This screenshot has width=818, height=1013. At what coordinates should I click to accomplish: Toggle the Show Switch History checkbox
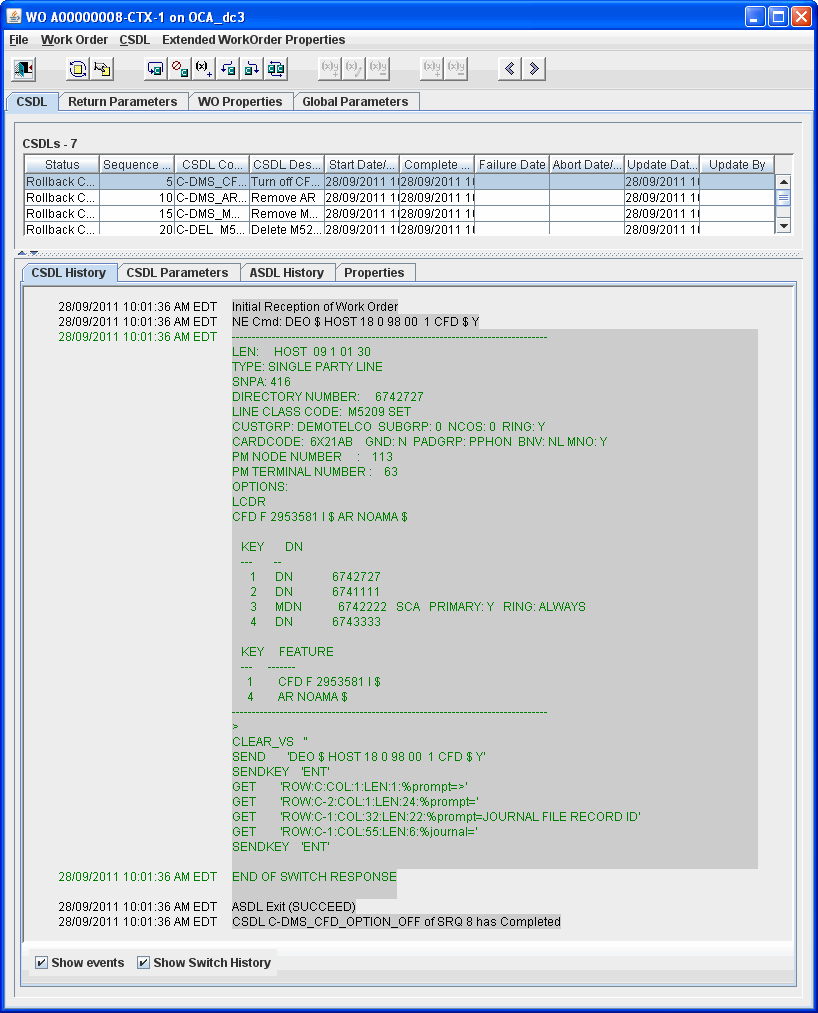click(143, 963)
